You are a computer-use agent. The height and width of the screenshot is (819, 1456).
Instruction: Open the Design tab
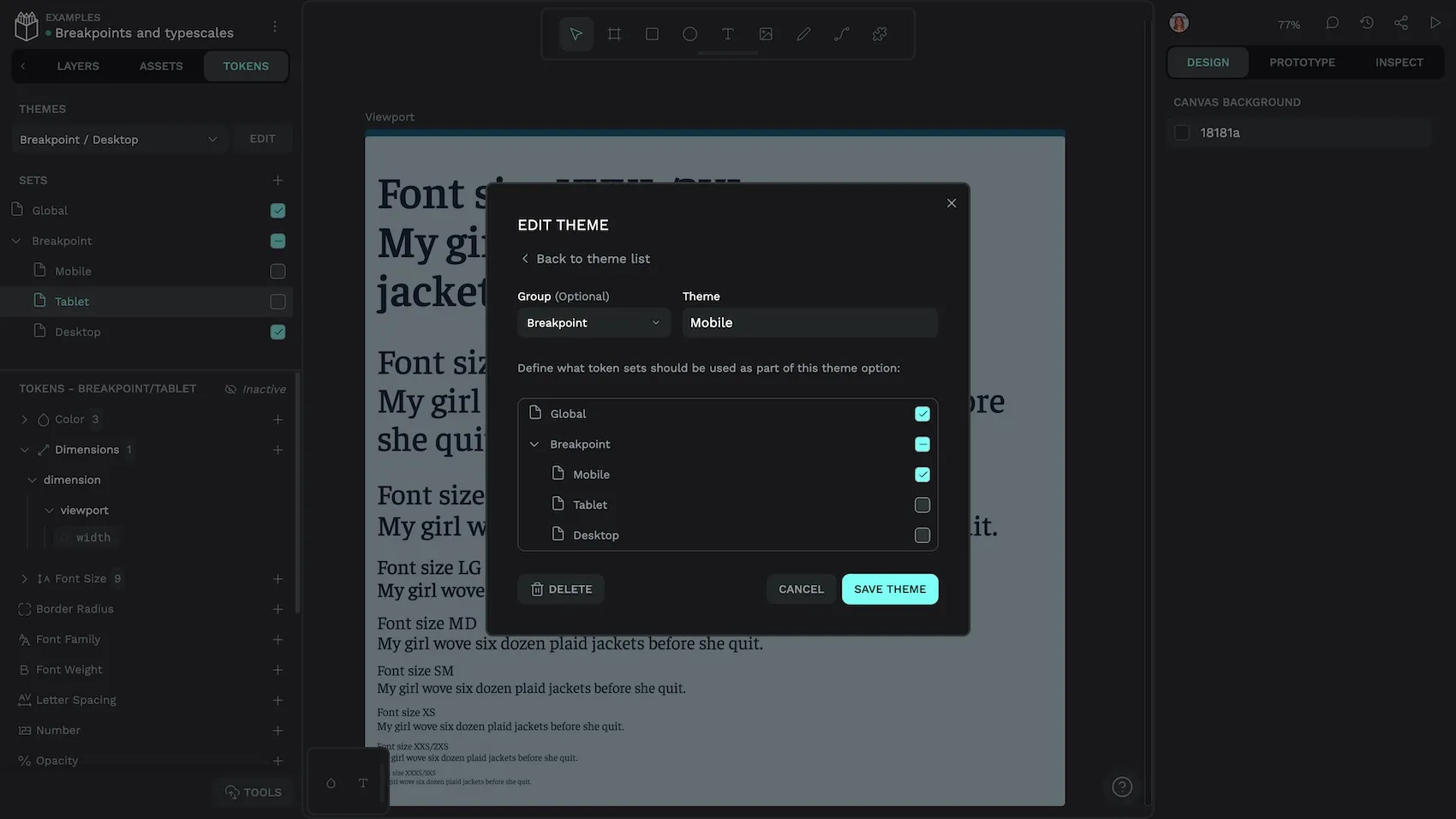pos(1208,63)
